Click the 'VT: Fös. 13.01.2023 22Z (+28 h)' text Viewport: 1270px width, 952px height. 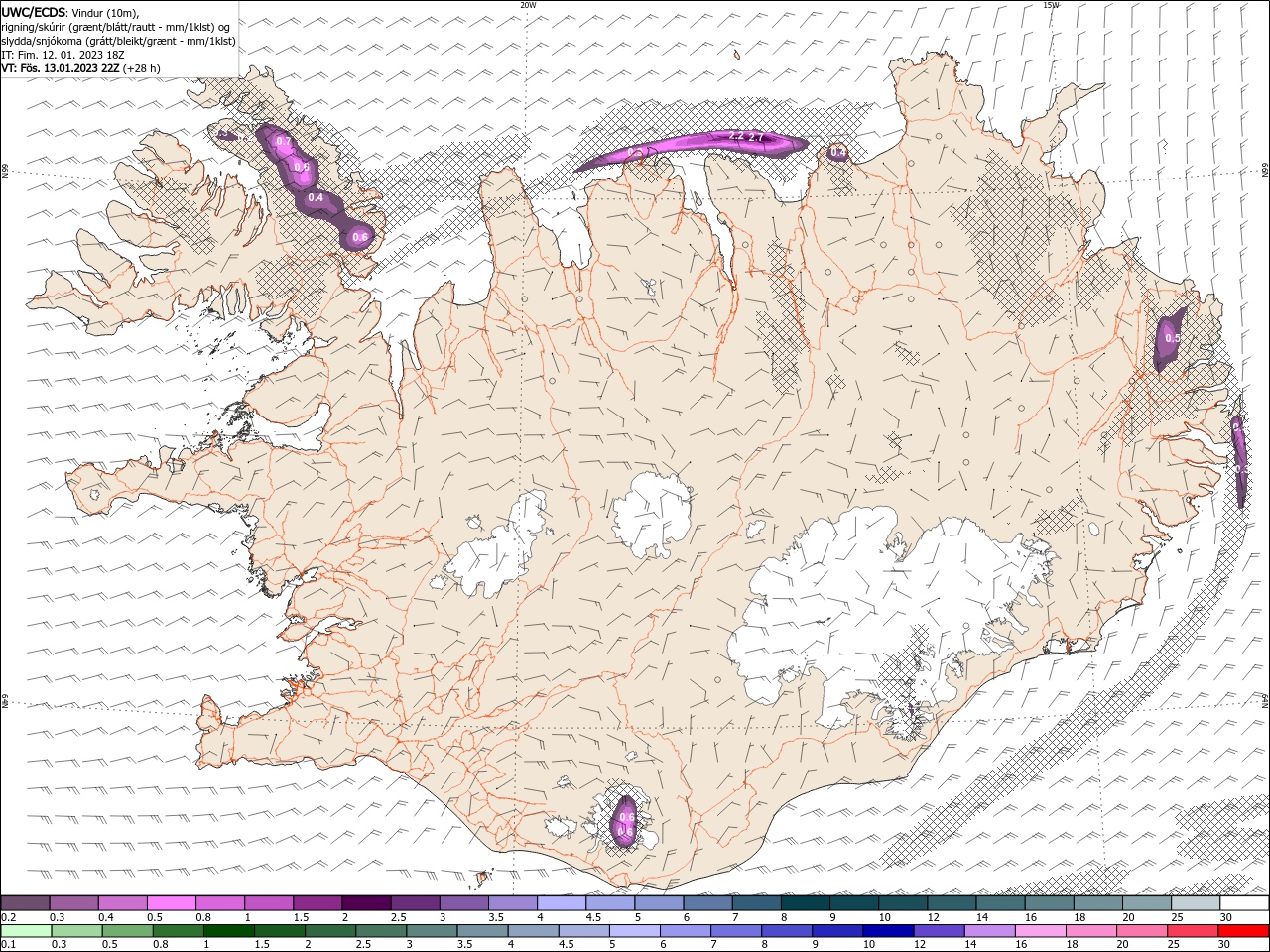click(x=80, y=68)
